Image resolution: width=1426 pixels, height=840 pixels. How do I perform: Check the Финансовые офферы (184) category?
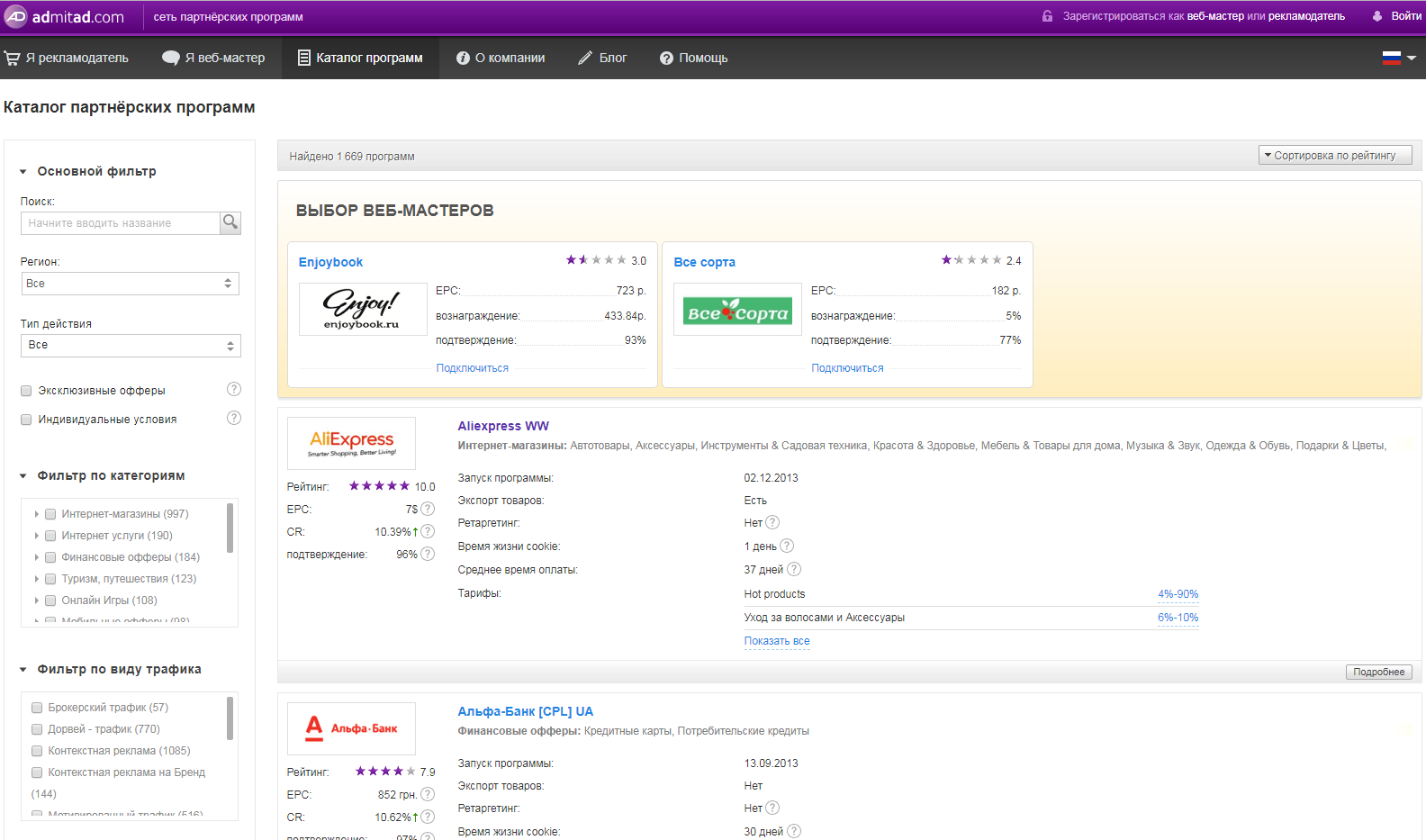pos(50,557)
